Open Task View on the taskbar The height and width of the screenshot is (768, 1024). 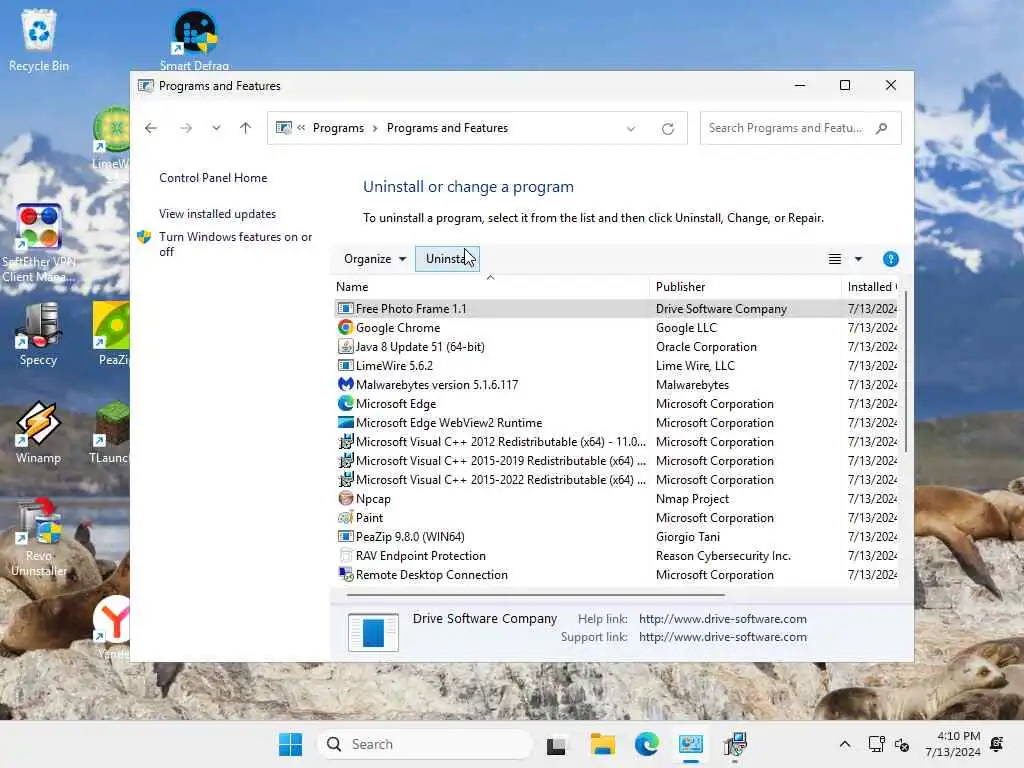coord(556,744)
